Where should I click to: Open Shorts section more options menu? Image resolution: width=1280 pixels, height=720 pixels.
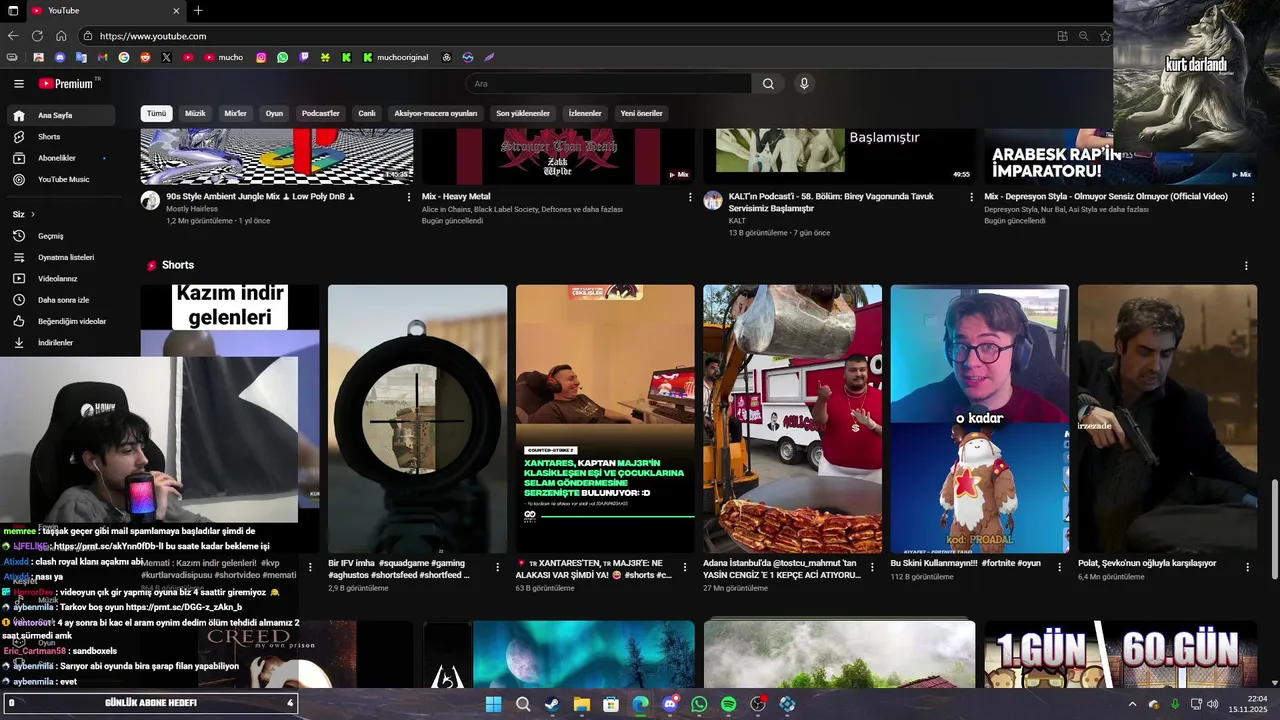pos(1246,266)
